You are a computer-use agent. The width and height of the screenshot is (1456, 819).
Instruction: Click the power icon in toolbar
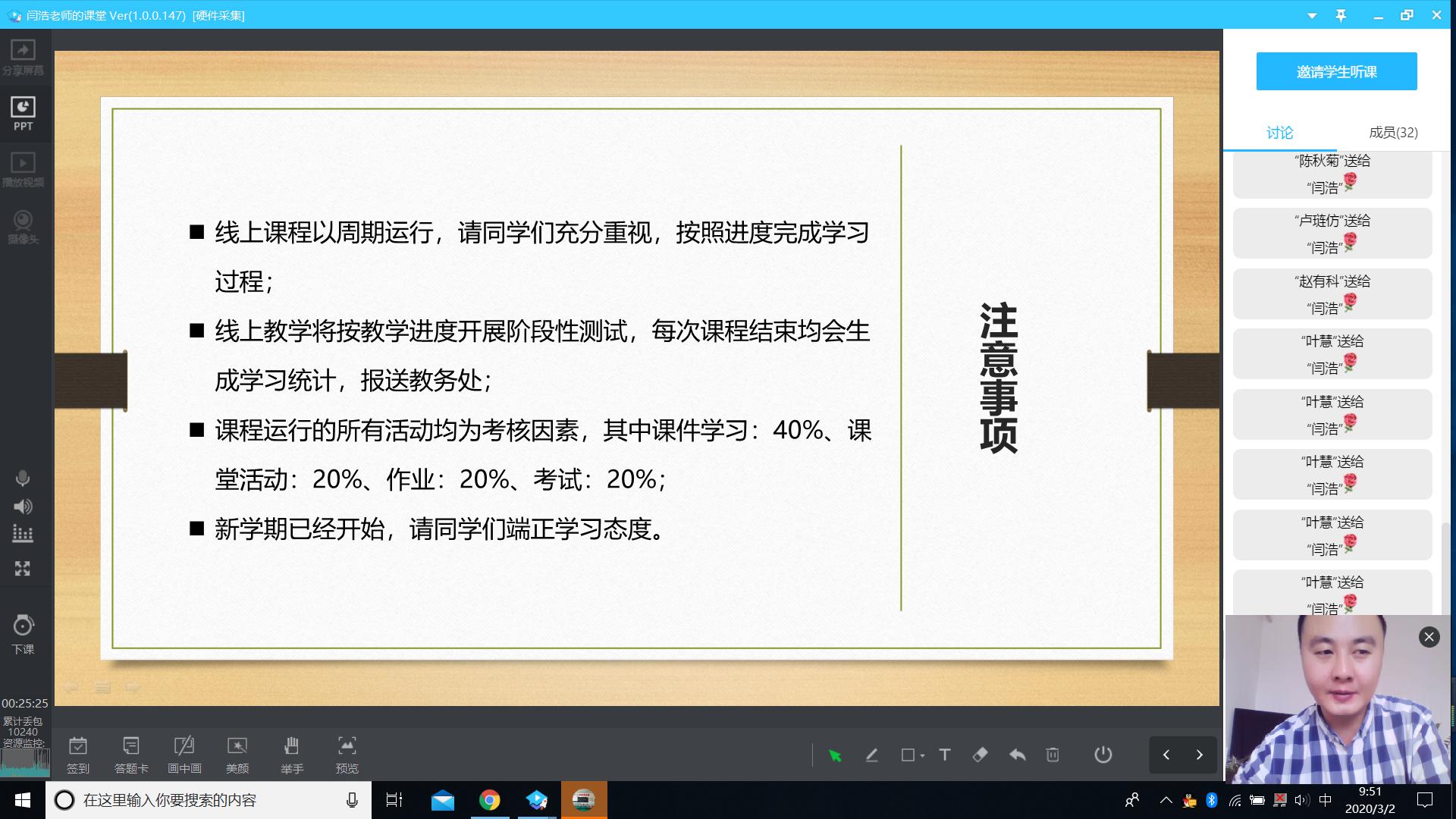[1103, 755]
